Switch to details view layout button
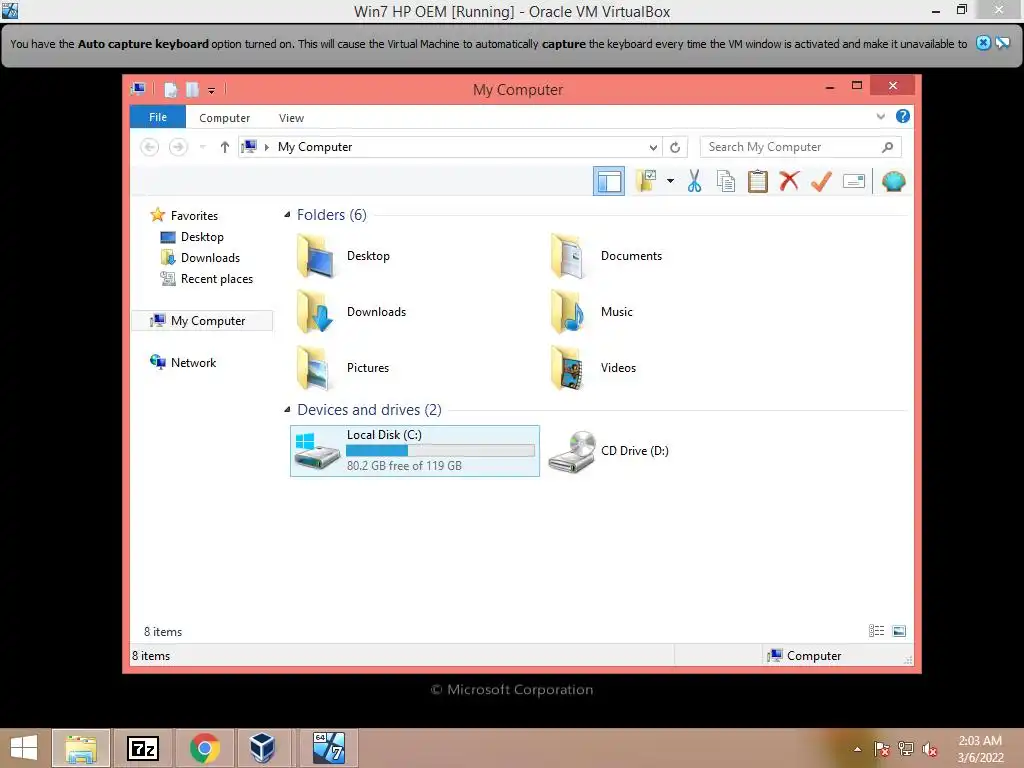This screenshot has height=768, width=1024. pyautogui.click(x=876, y=631)
